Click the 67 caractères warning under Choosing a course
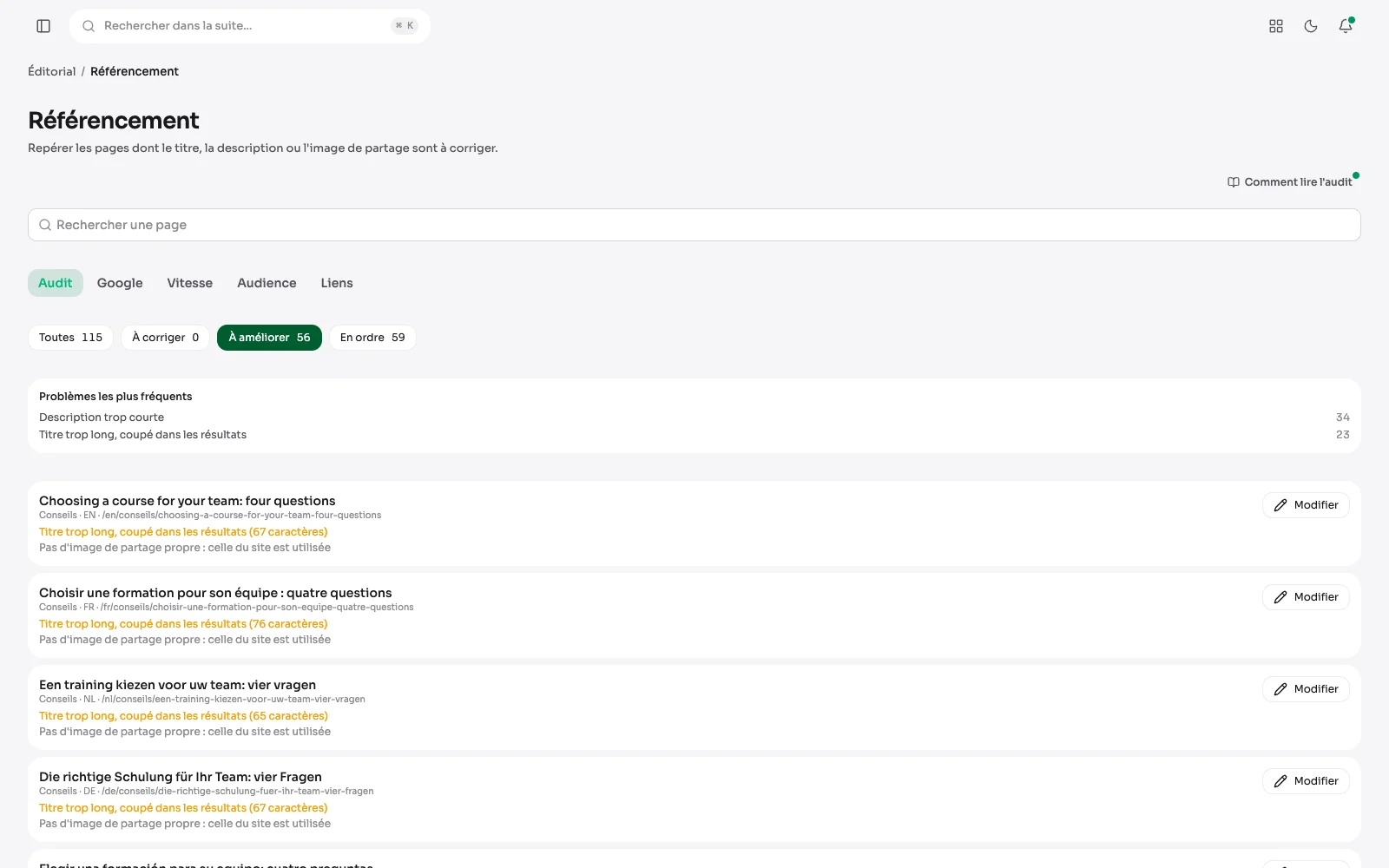The height and width of the screenshot is (868, 1389). [x=183, y=532]
